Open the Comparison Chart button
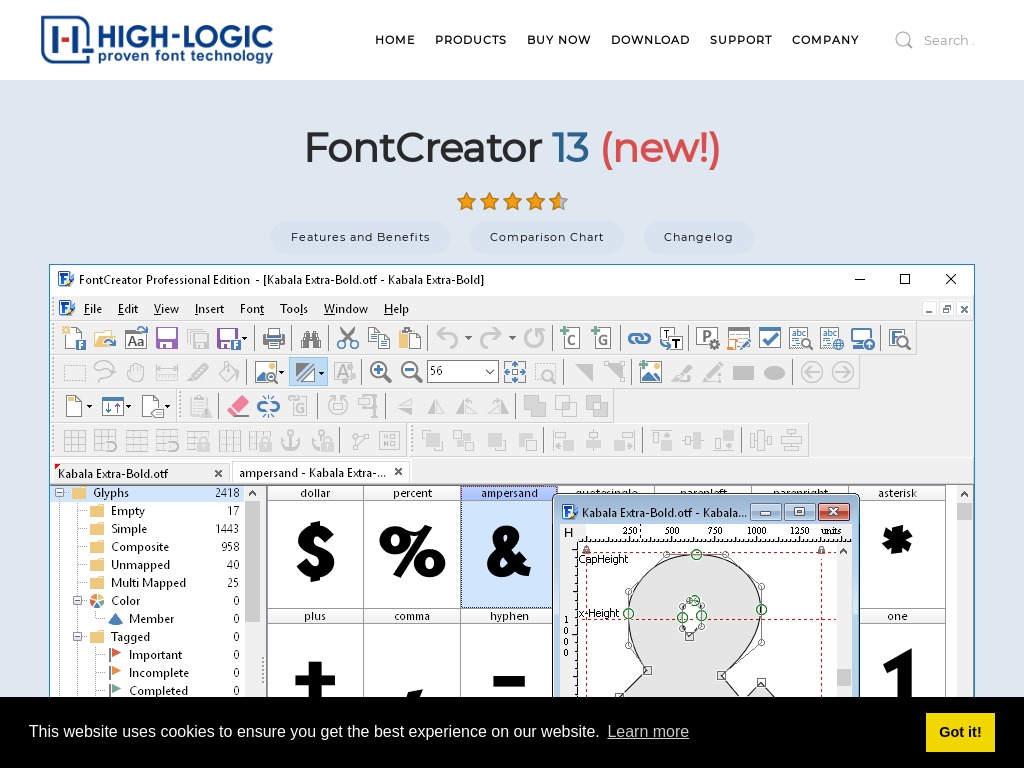The height and width of the screenshot is (768, 1024). click(547, 237)
